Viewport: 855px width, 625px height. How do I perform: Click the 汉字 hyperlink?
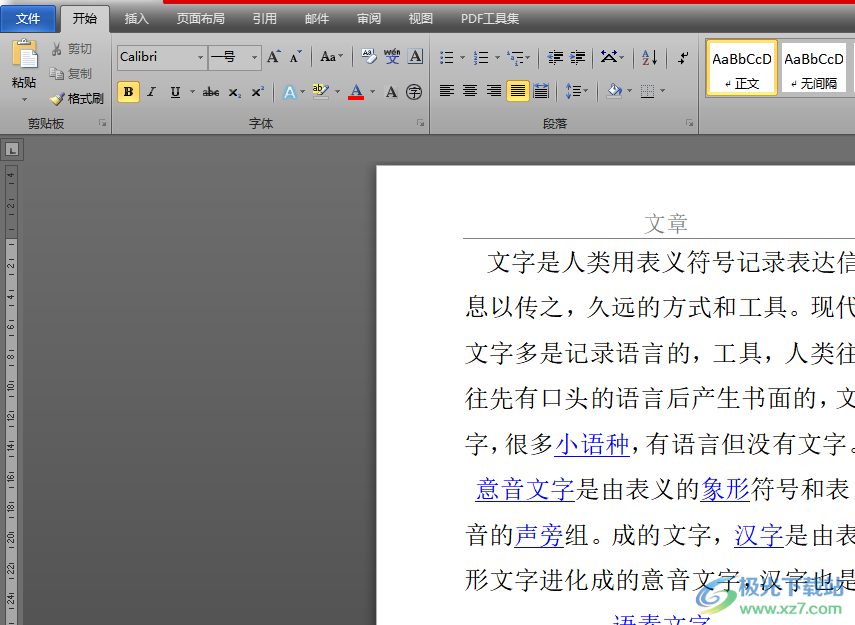[758, 535]
